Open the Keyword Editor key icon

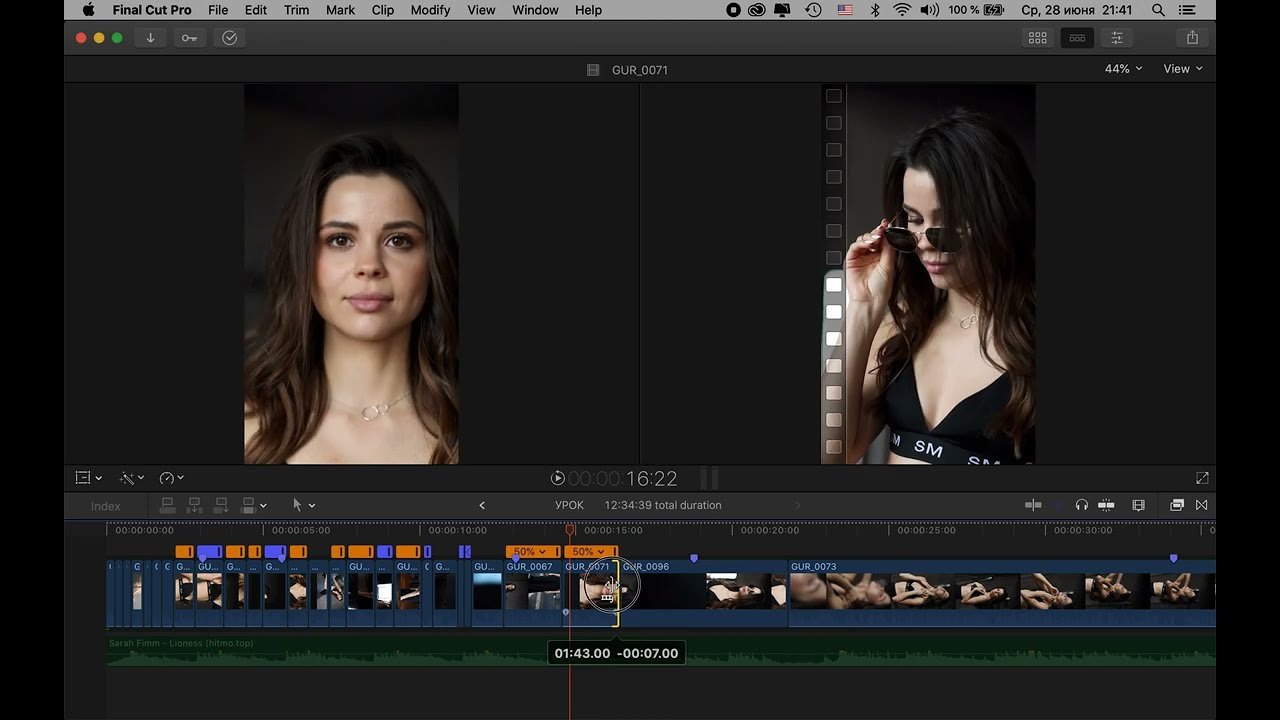[189, 38]
